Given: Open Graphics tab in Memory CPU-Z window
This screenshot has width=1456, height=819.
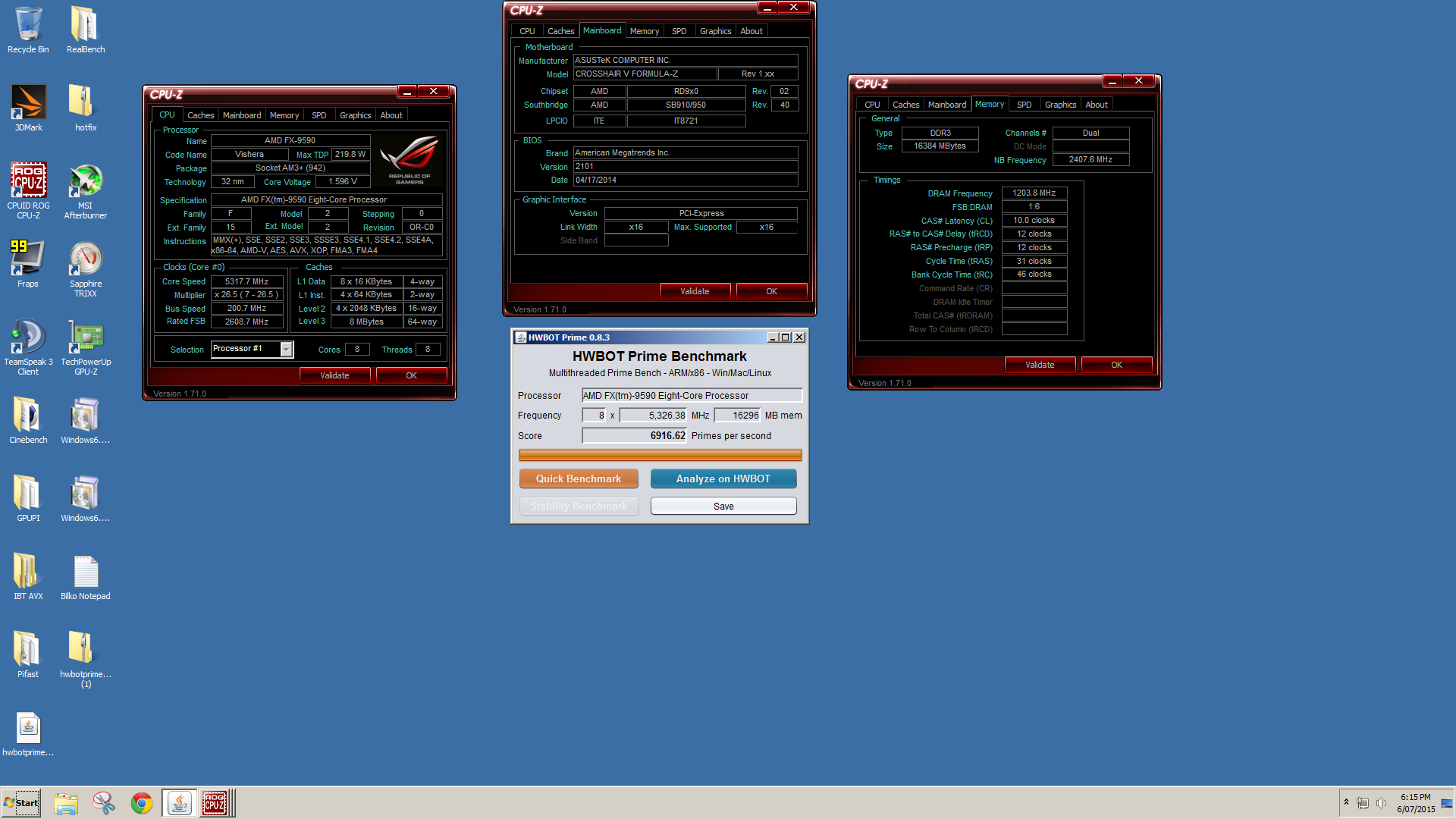Looking at the screenshot, I should pos(1060,105).
